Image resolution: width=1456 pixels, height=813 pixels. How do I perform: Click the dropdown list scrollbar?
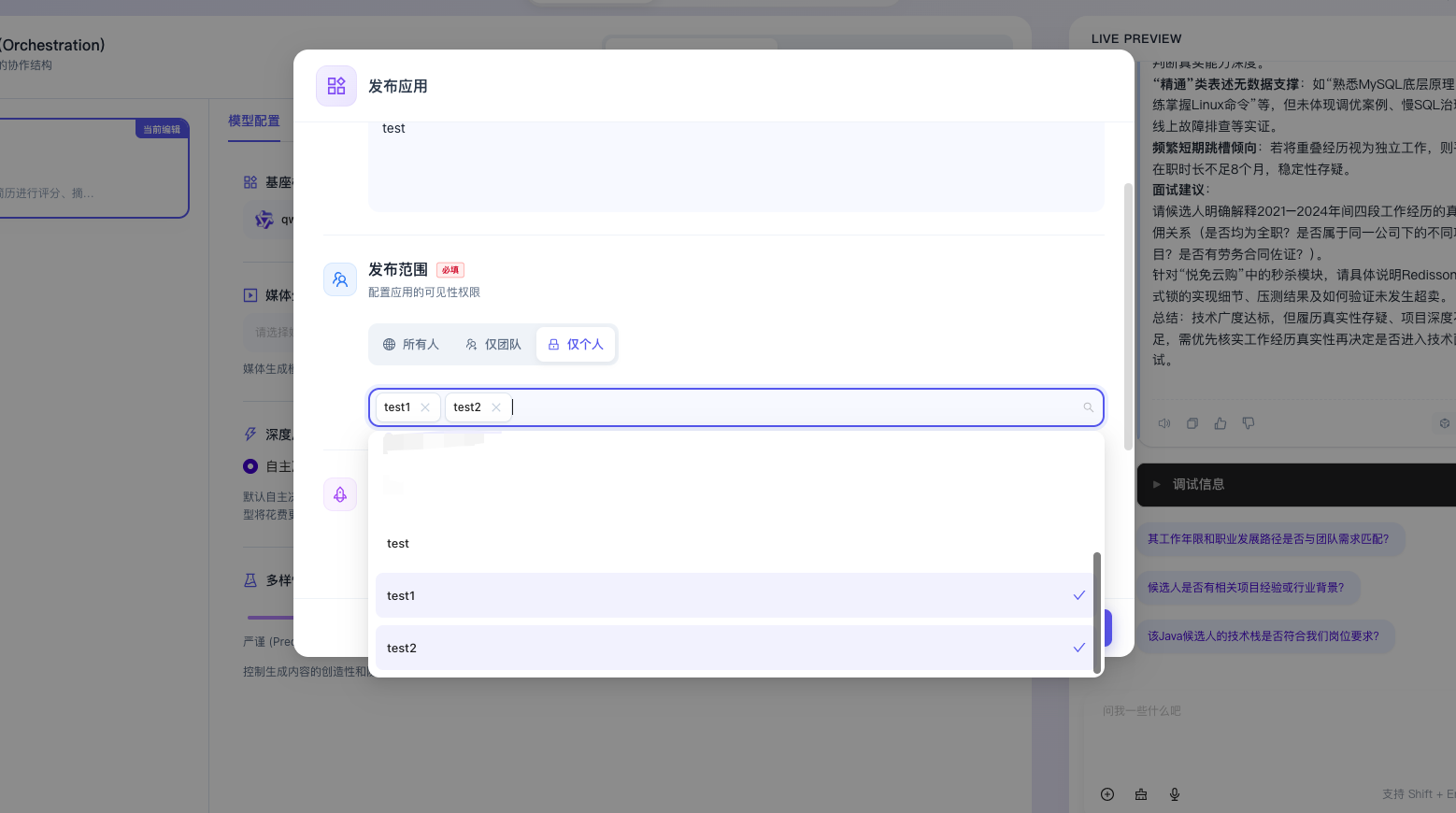(1097, 612)
